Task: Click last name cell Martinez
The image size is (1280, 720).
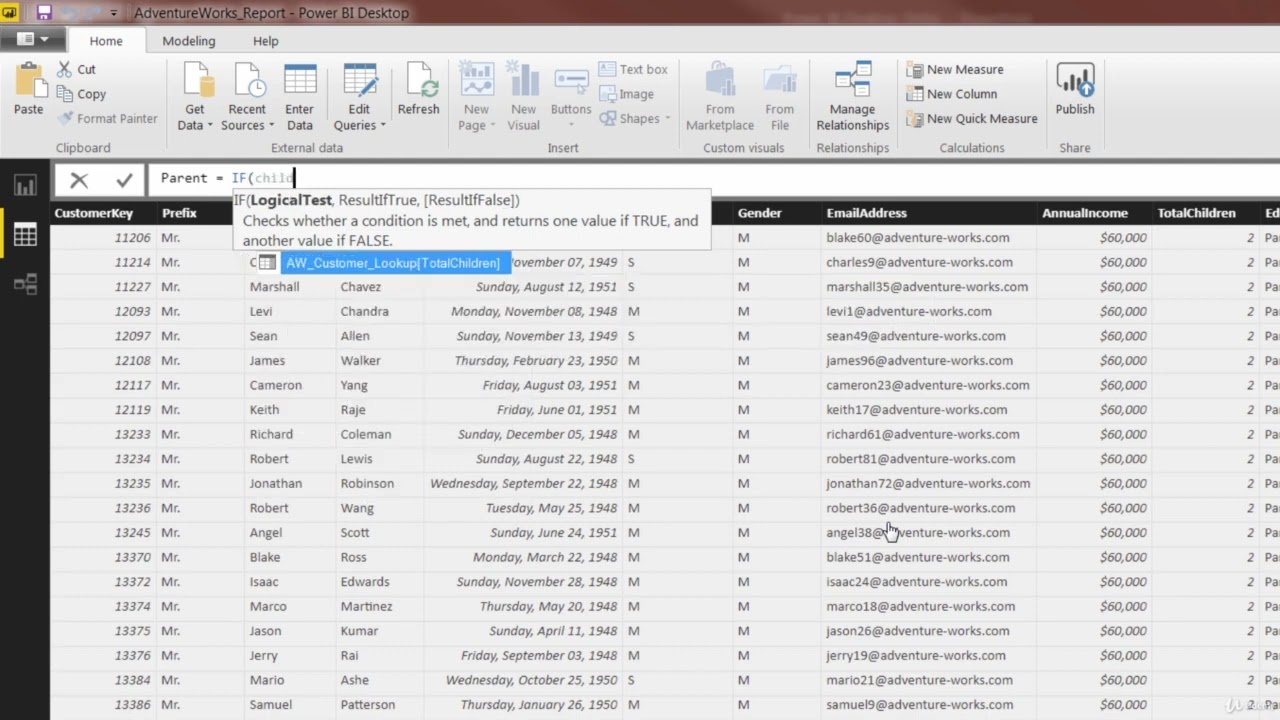Action: [x=380, y=606]
